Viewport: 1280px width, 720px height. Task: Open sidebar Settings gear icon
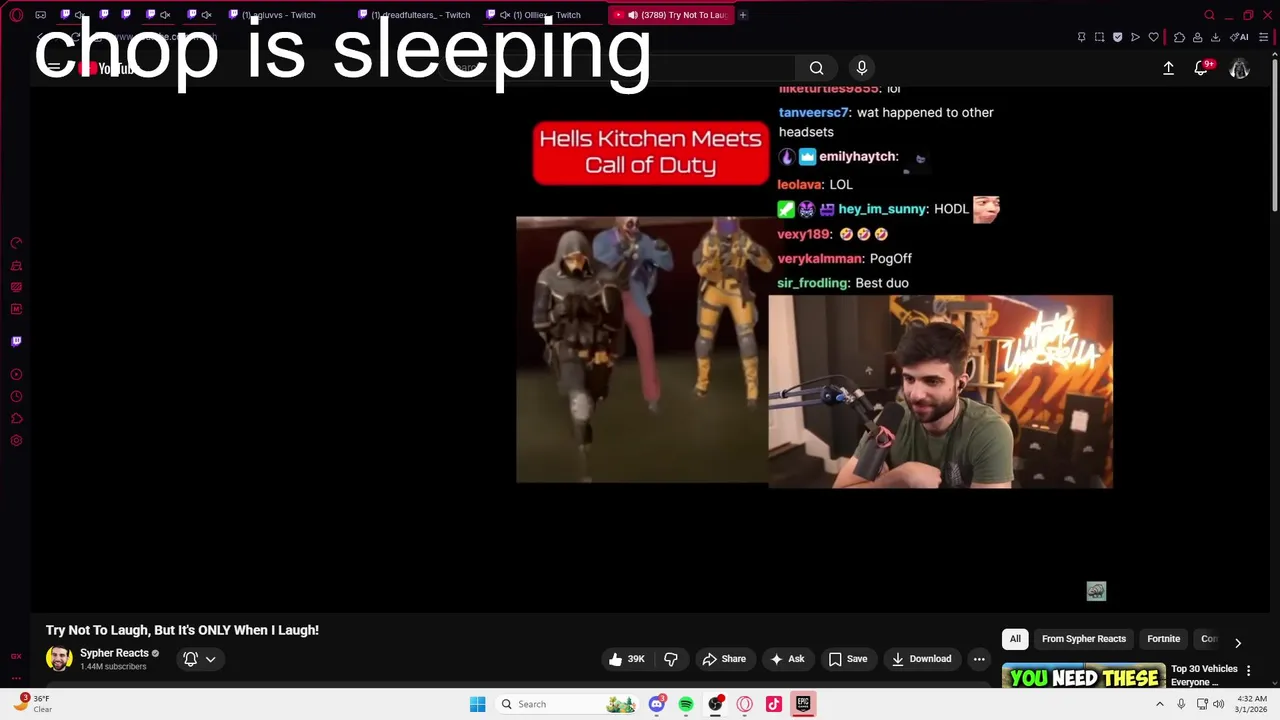(x=16, y=441)
